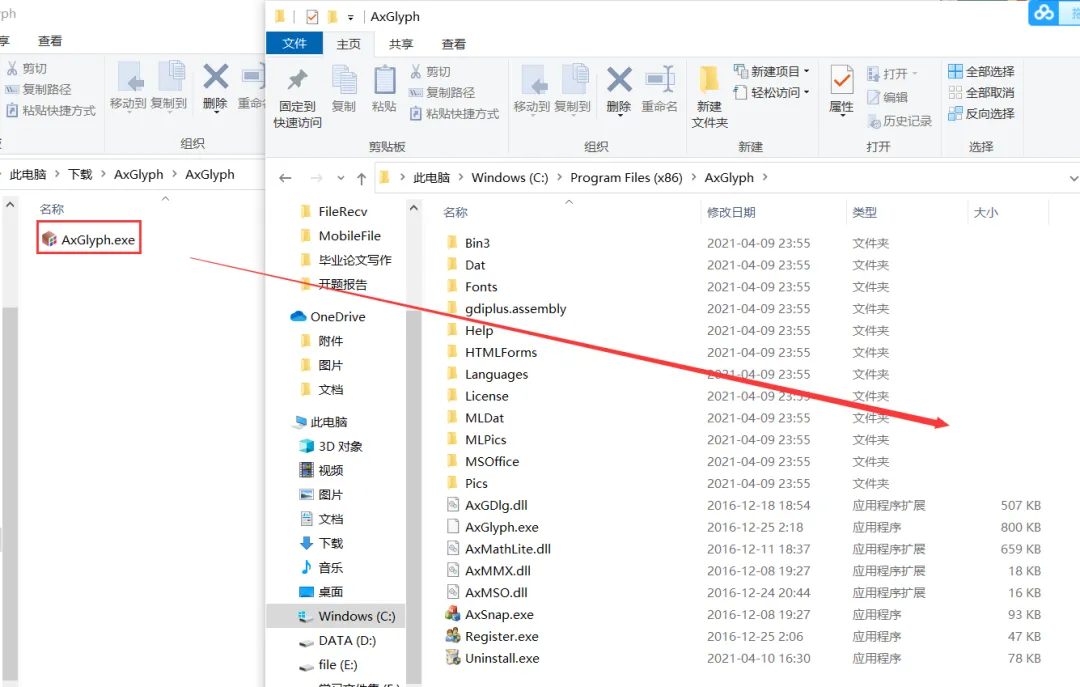Open New item dropdown
The width and height of the screenshot is (1080, 687).
pos(771,71)
